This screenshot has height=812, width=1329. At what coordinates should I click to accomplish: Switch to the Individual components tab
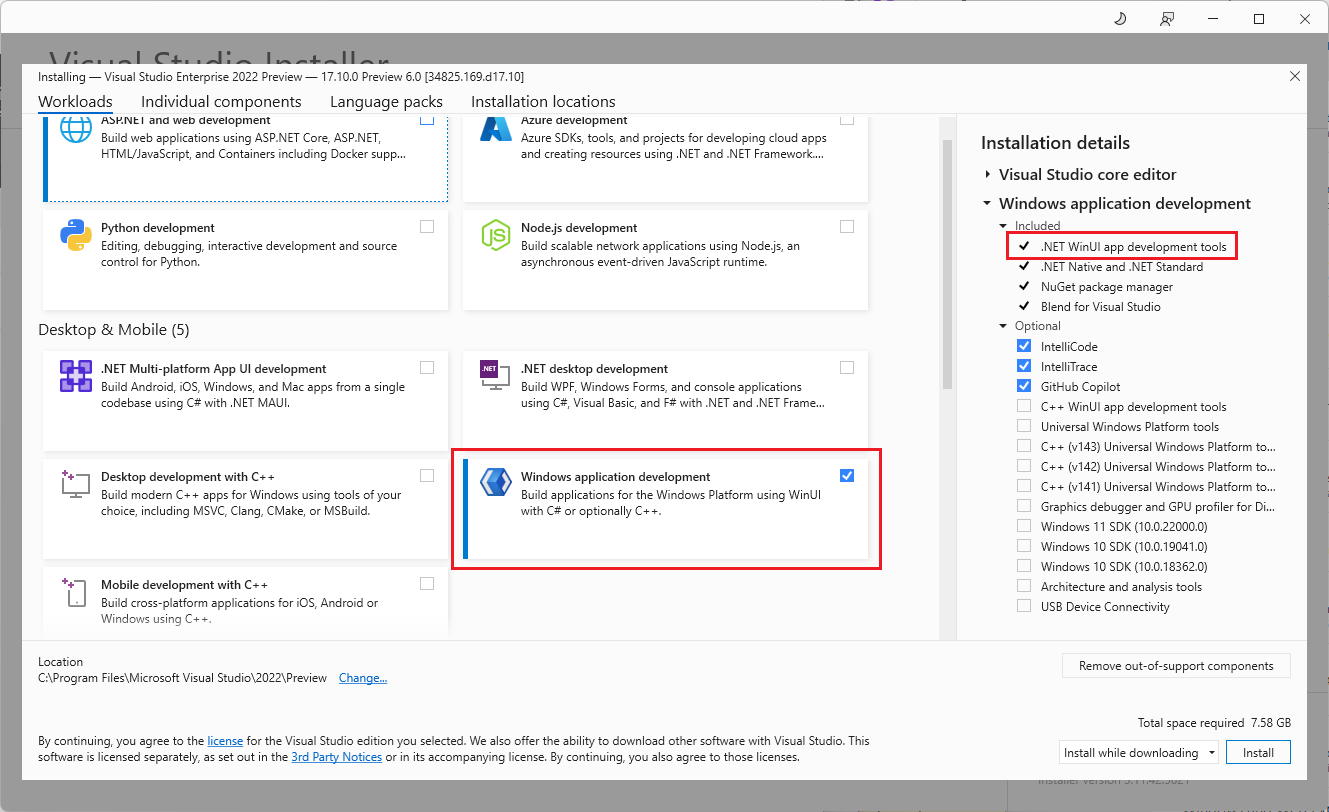221,101
